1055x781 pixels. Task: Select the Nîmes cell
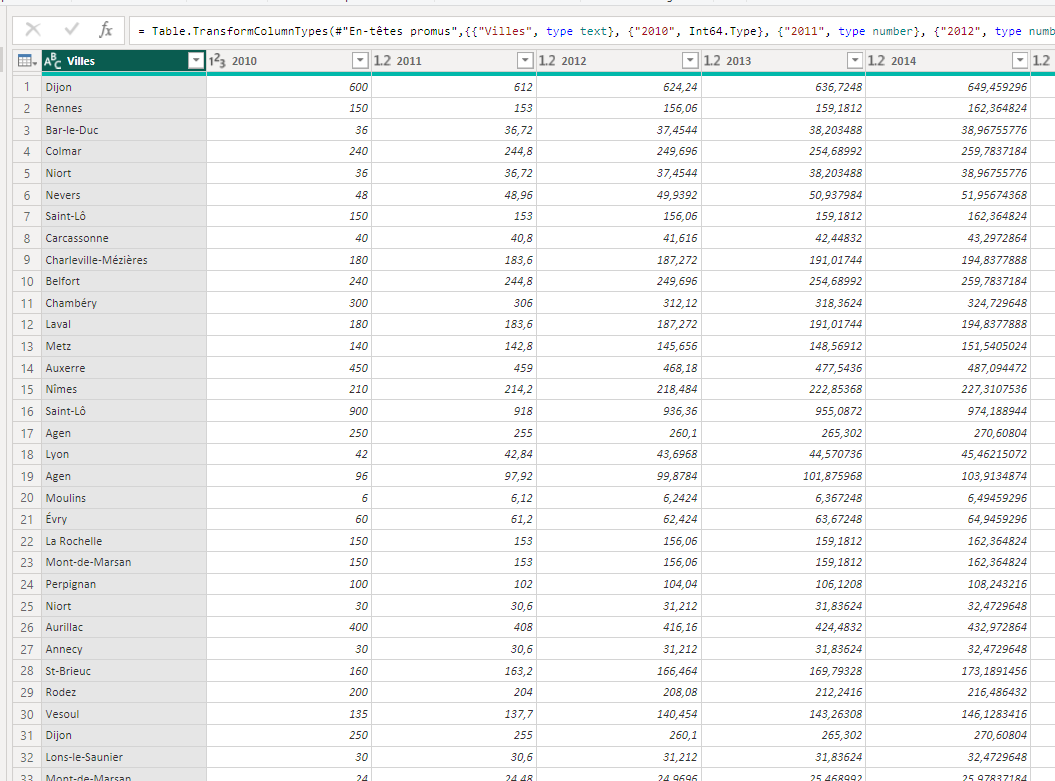(124, 389)
